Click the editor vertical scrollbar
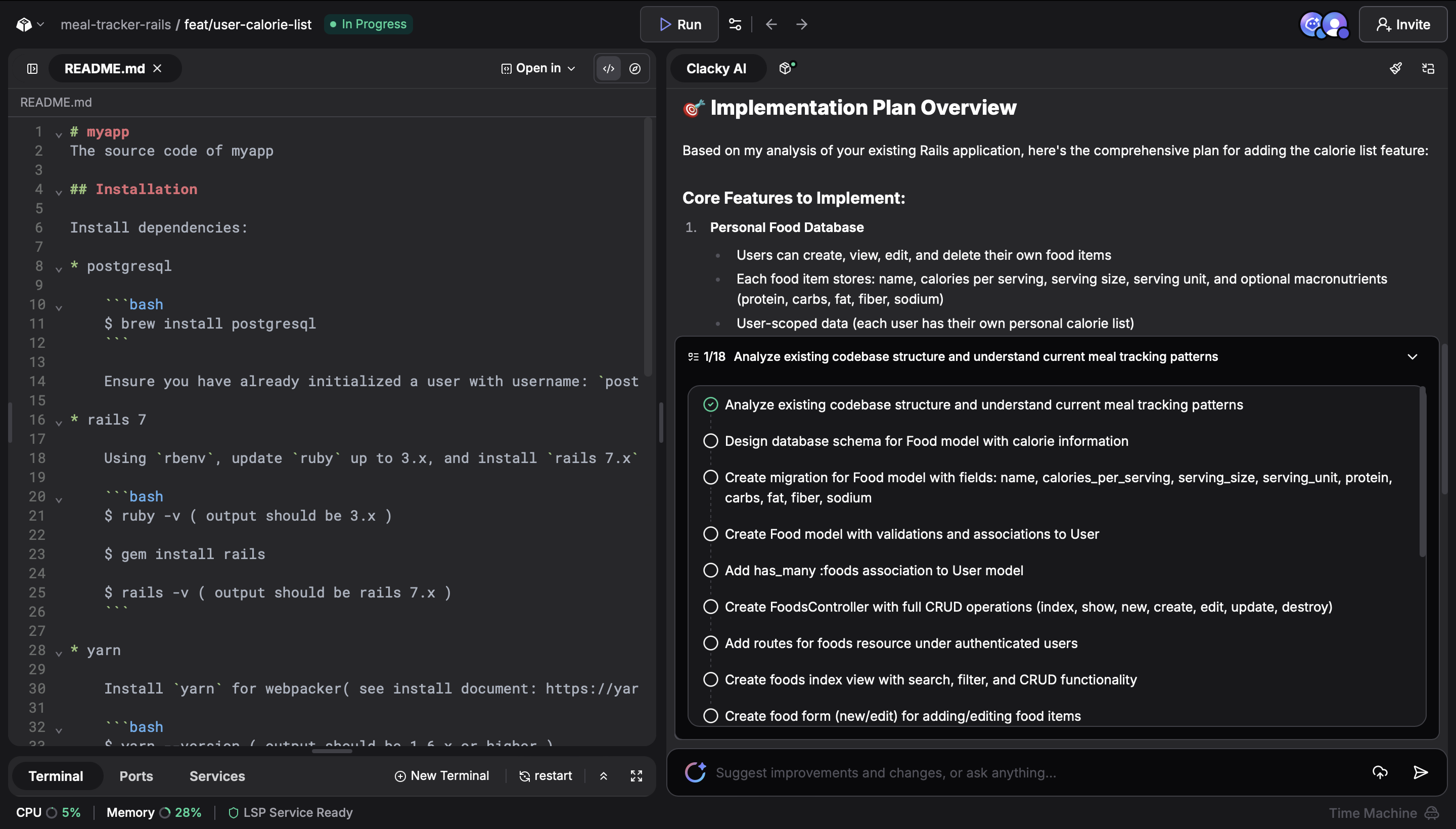This screenshot has height=829, width=1456. (648, 247)
